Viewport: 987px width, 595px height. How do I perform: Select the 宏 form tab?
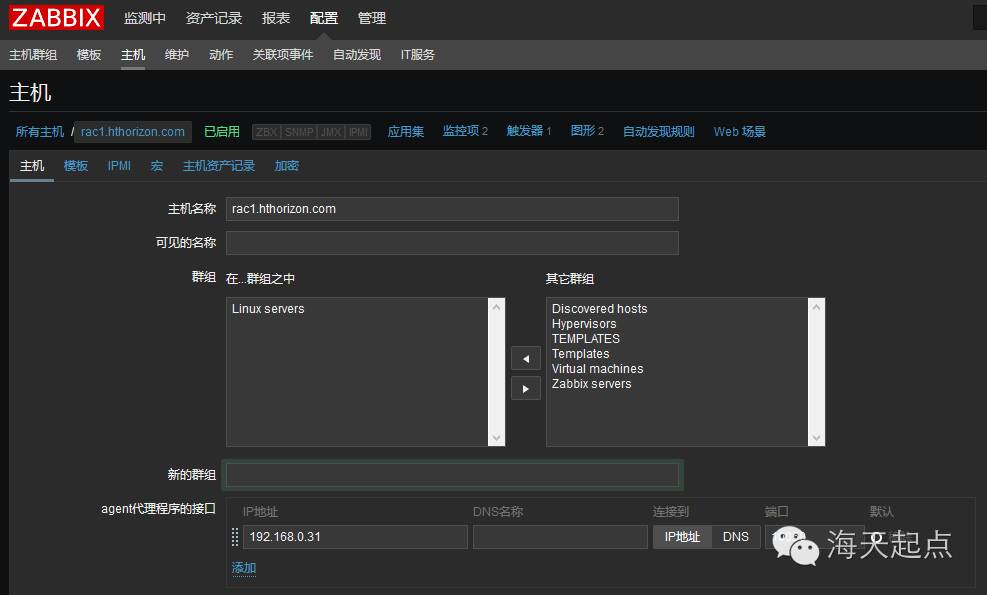[157, 166]
